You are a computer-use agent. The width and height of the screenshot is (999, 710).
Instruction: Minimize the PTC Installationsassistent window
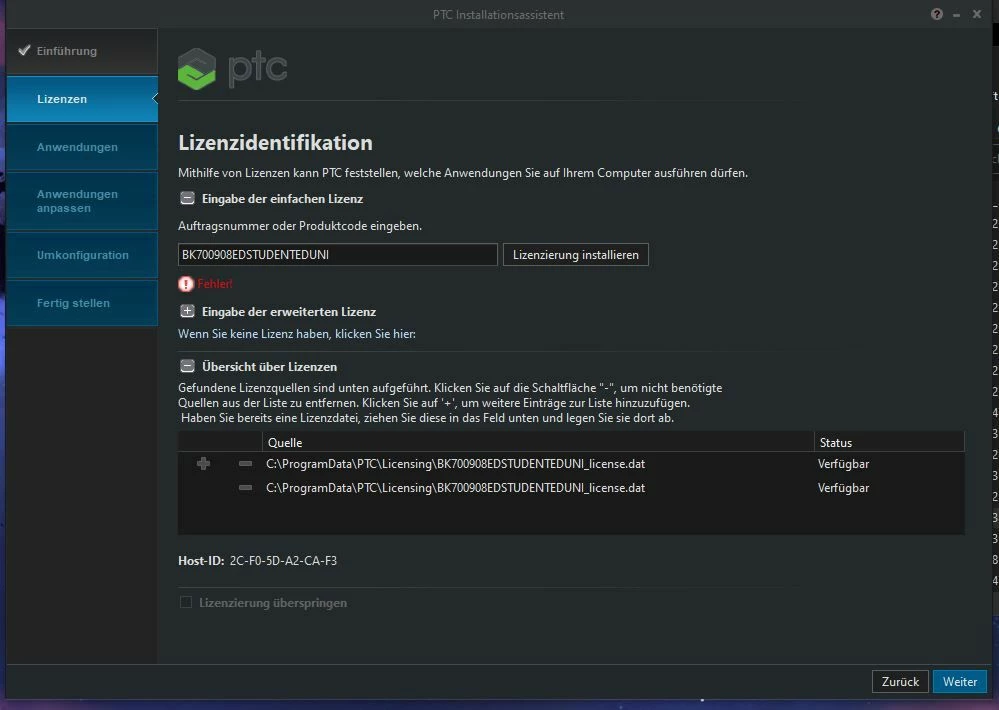click(x=956, y=15)
